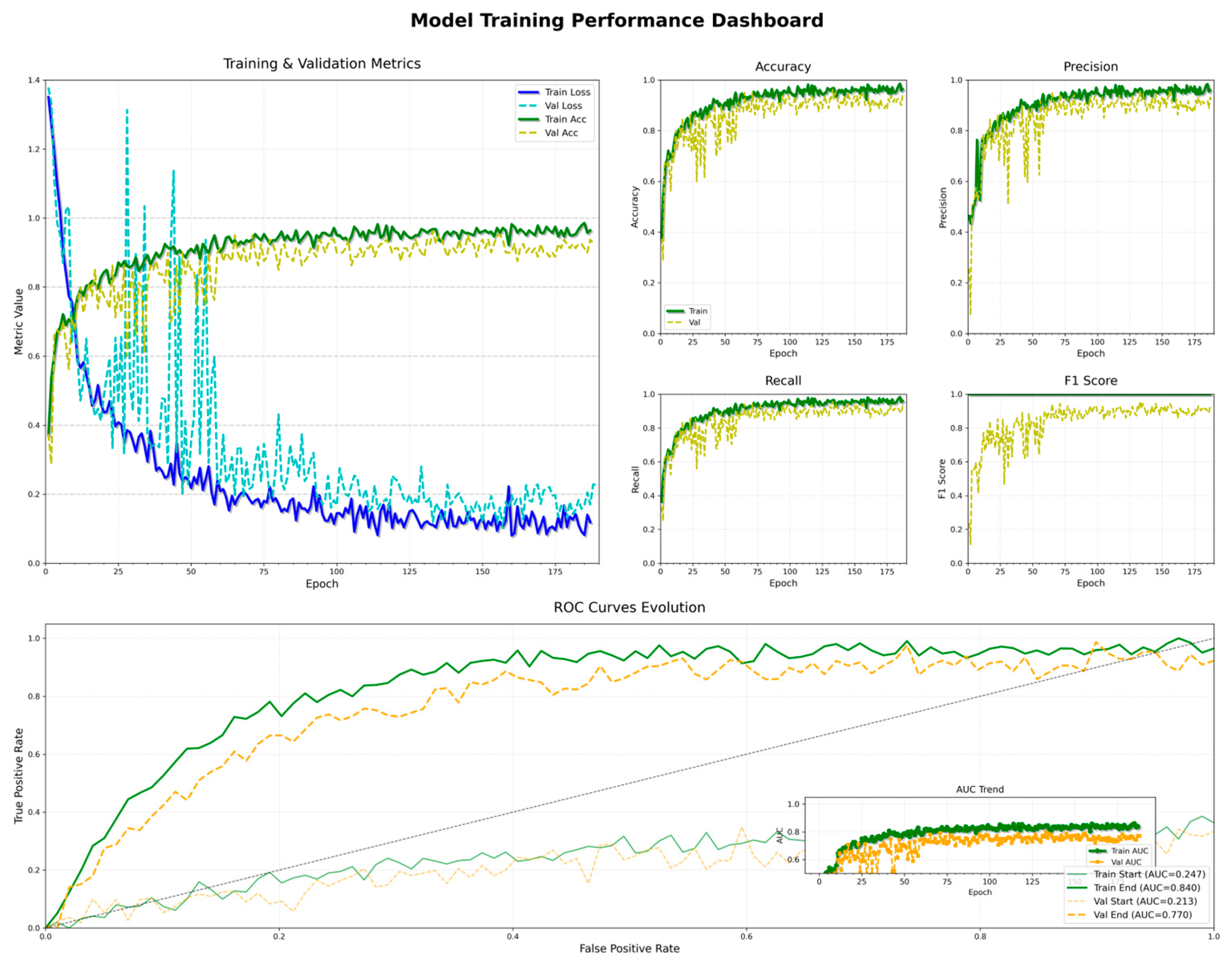Click the Training & Validation Metrics title

tap(322, 64)
